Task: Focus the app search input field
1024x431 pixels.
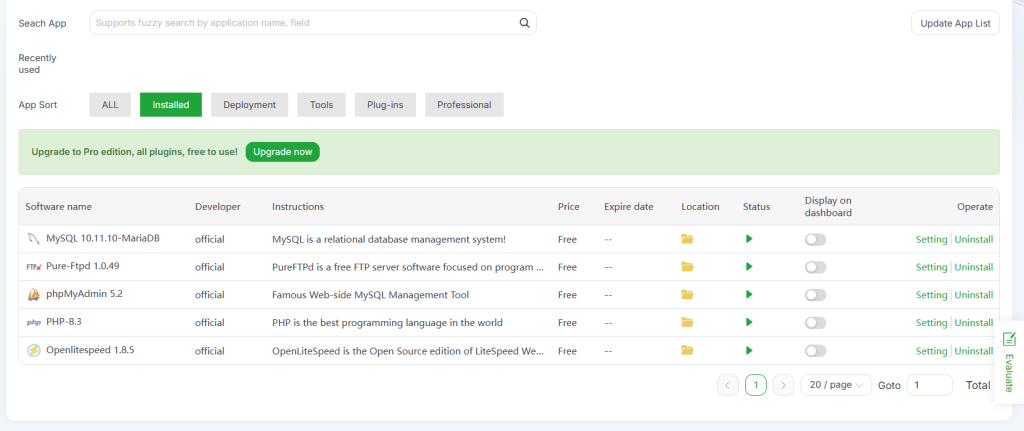Action: click(x=300, y=23)
